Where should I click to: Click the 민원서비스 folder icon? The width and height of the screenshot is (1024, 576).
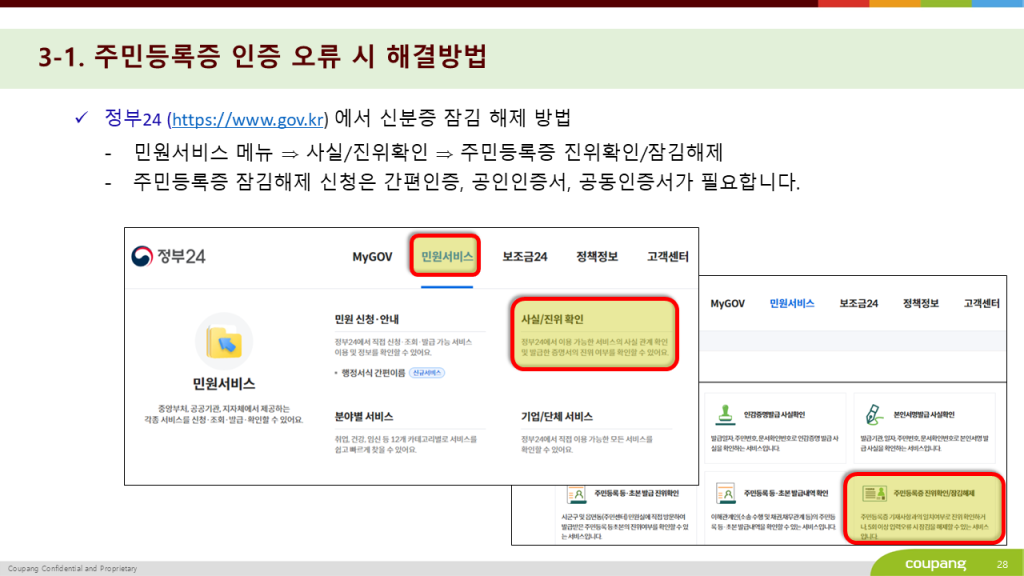[x=224, y=341]
